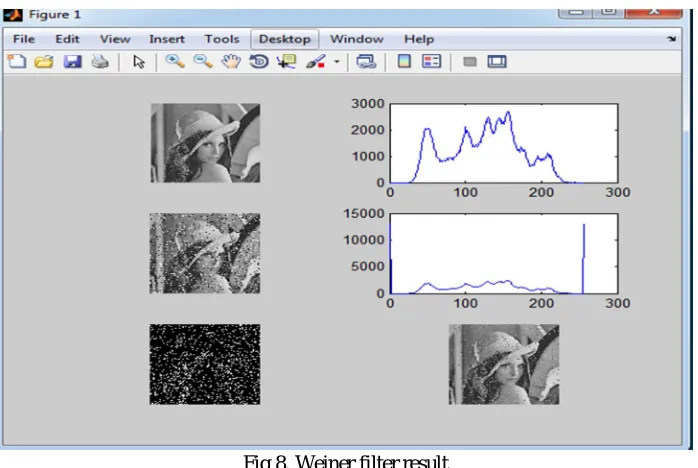Screen dimensions: 698x468
Task: Activate the Zoom Out magnifier tool
Action: [x=203, y=61]
